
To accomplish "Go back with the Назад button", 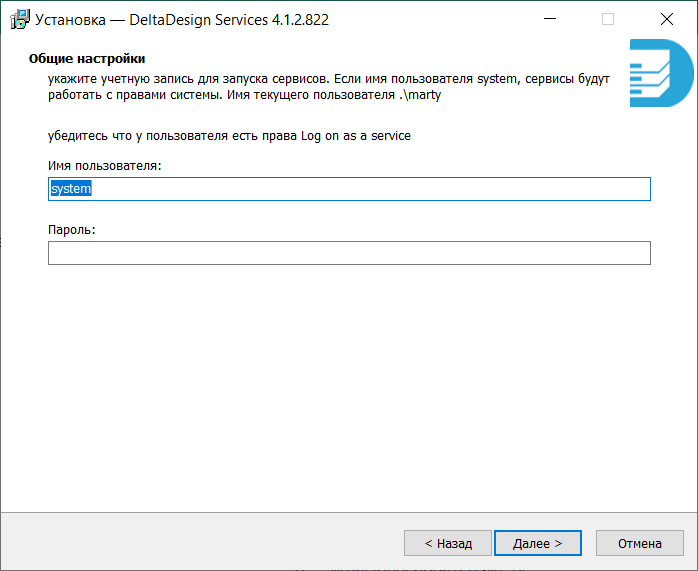I will tap(448, 543).
